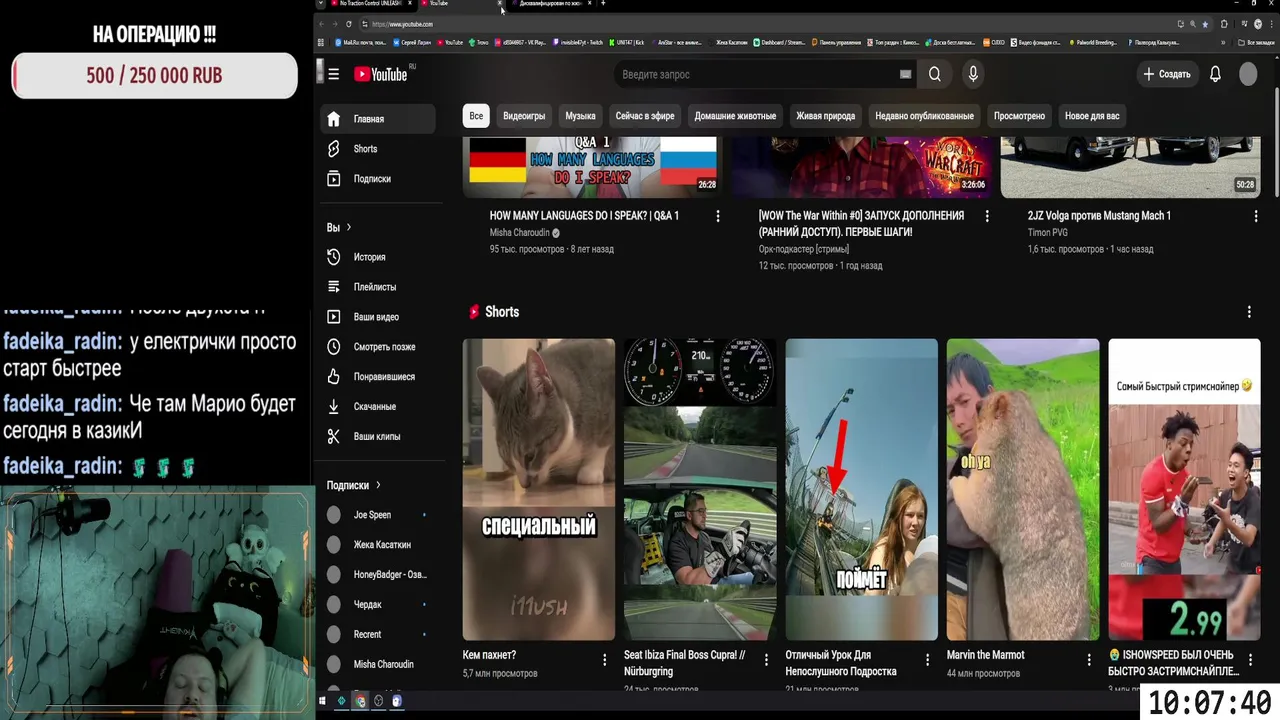Open the notifications bell
This screenshot has height=720, width=1280.
tap(1215, 74)
